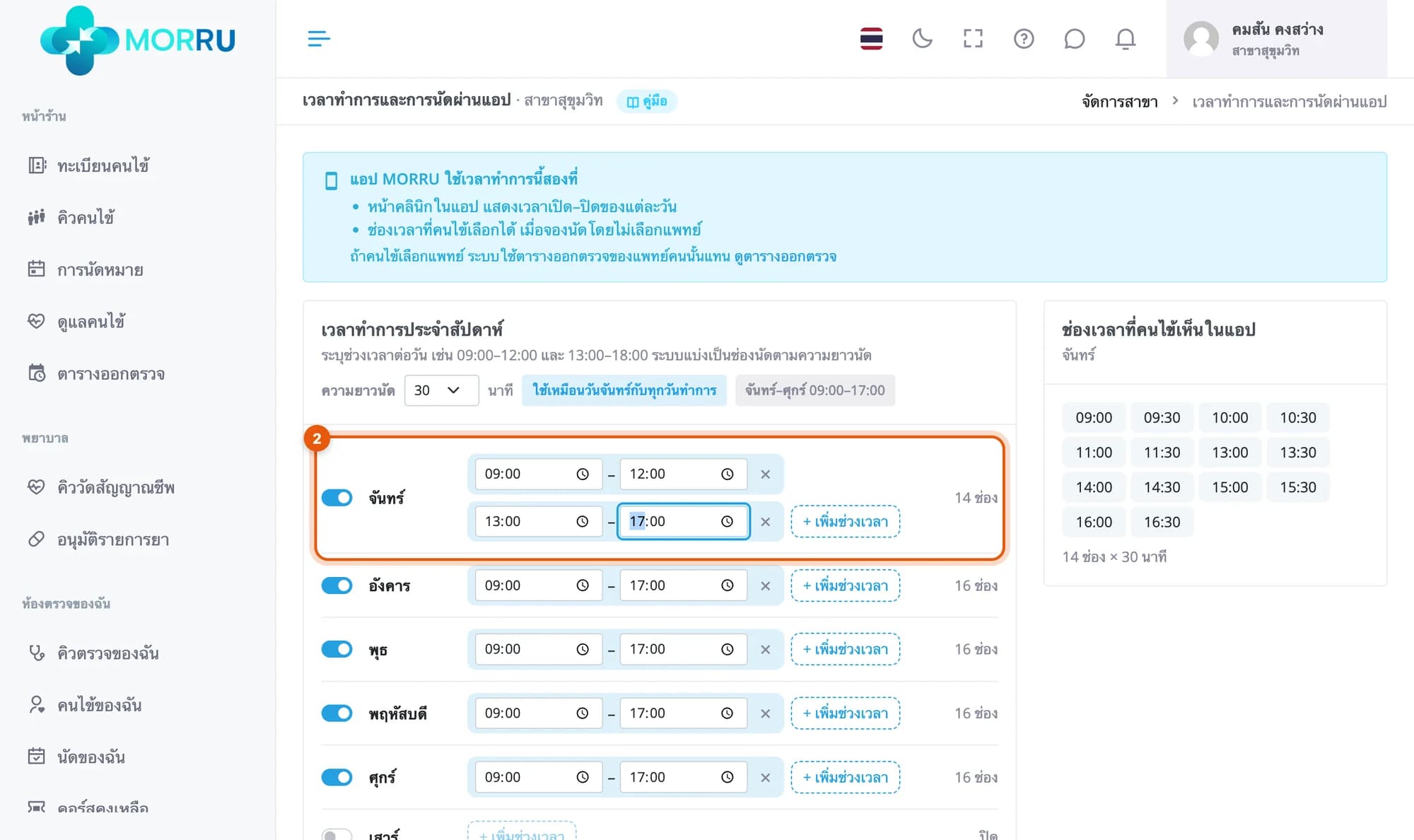This screenshot has width=1414, height=840.
Task: Open การนัดหมาย sidebar item
Action: pyautogui.click(x=86, y=269)
